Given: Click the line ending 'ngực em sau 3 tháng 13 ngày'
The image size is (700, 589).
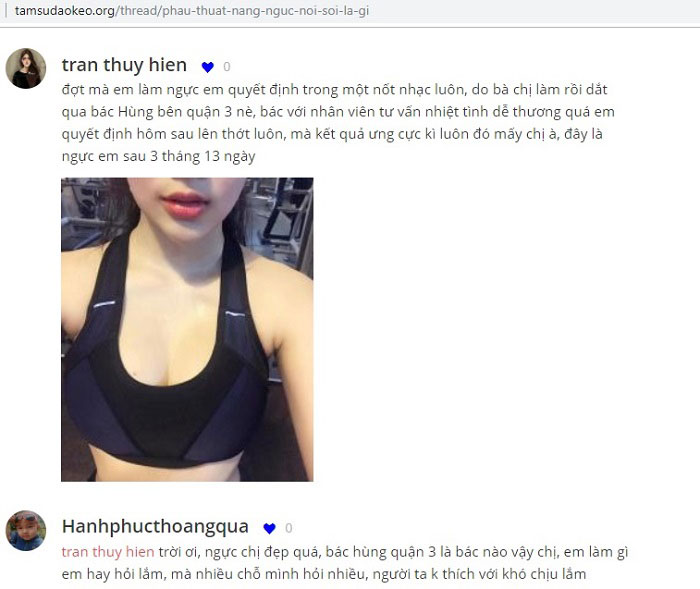Looking at the screenshot, I should pos(158,157).
